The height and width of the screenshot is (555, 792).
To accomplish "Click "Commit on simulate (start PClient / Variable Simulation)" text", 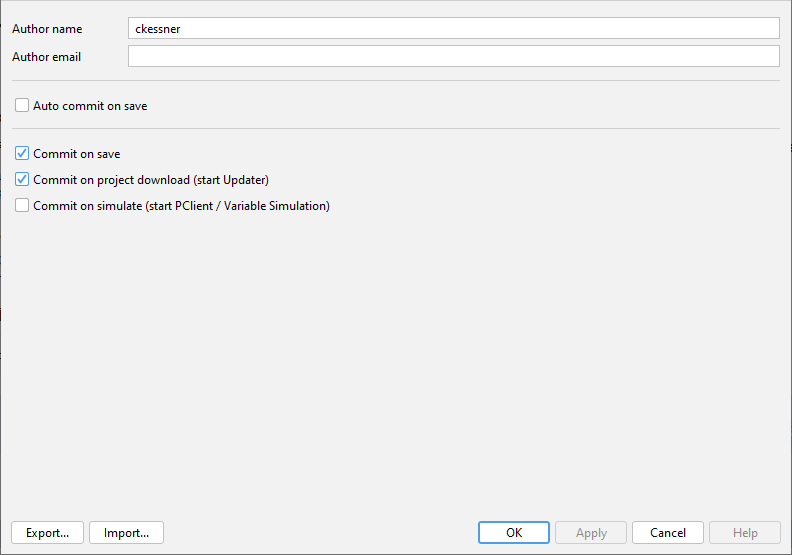I will point(181,206).
